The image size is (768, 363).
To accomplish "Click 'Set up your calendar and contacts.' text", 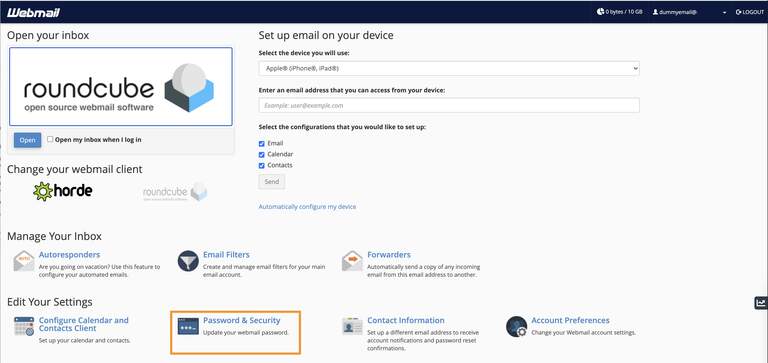I will tap(85, 340).
